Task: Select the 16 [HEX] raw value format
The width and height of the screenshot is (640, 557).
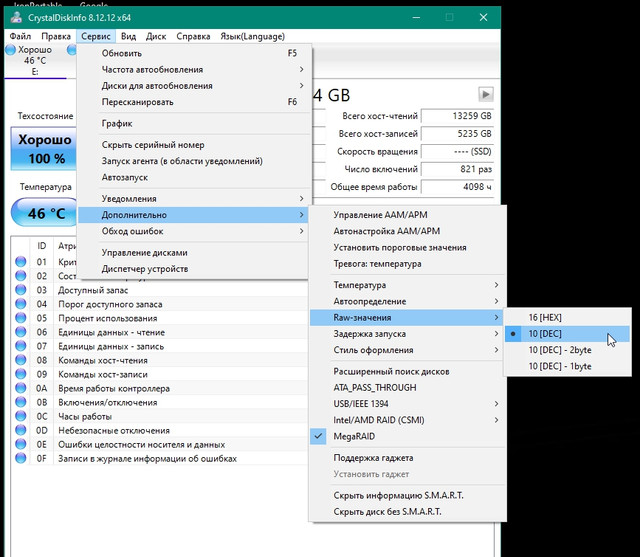Action: click(568, 317)
